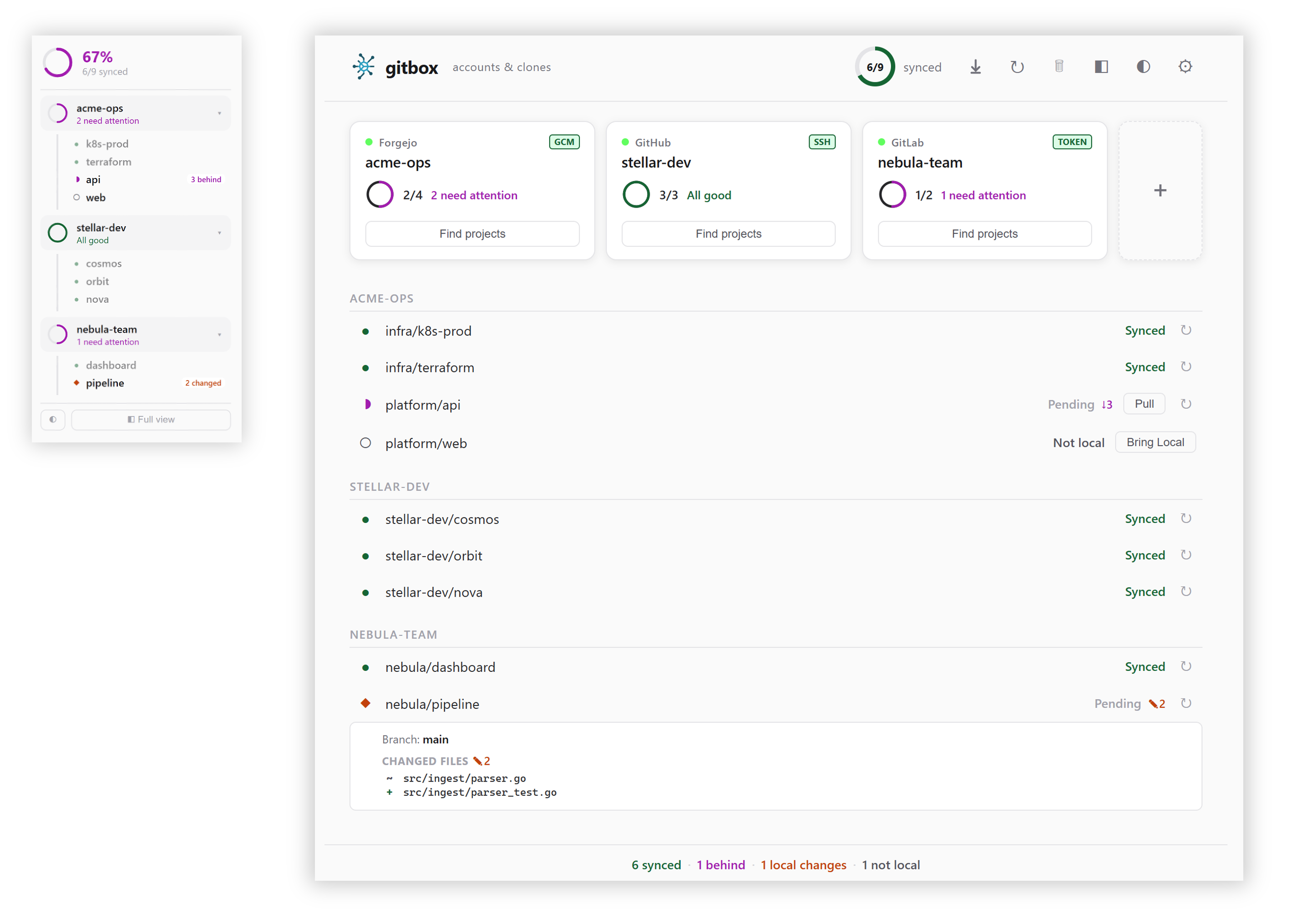Click the download/pull all icon in header
The width and height of the screenshot is (1297, 924).
tap(975, 67)
